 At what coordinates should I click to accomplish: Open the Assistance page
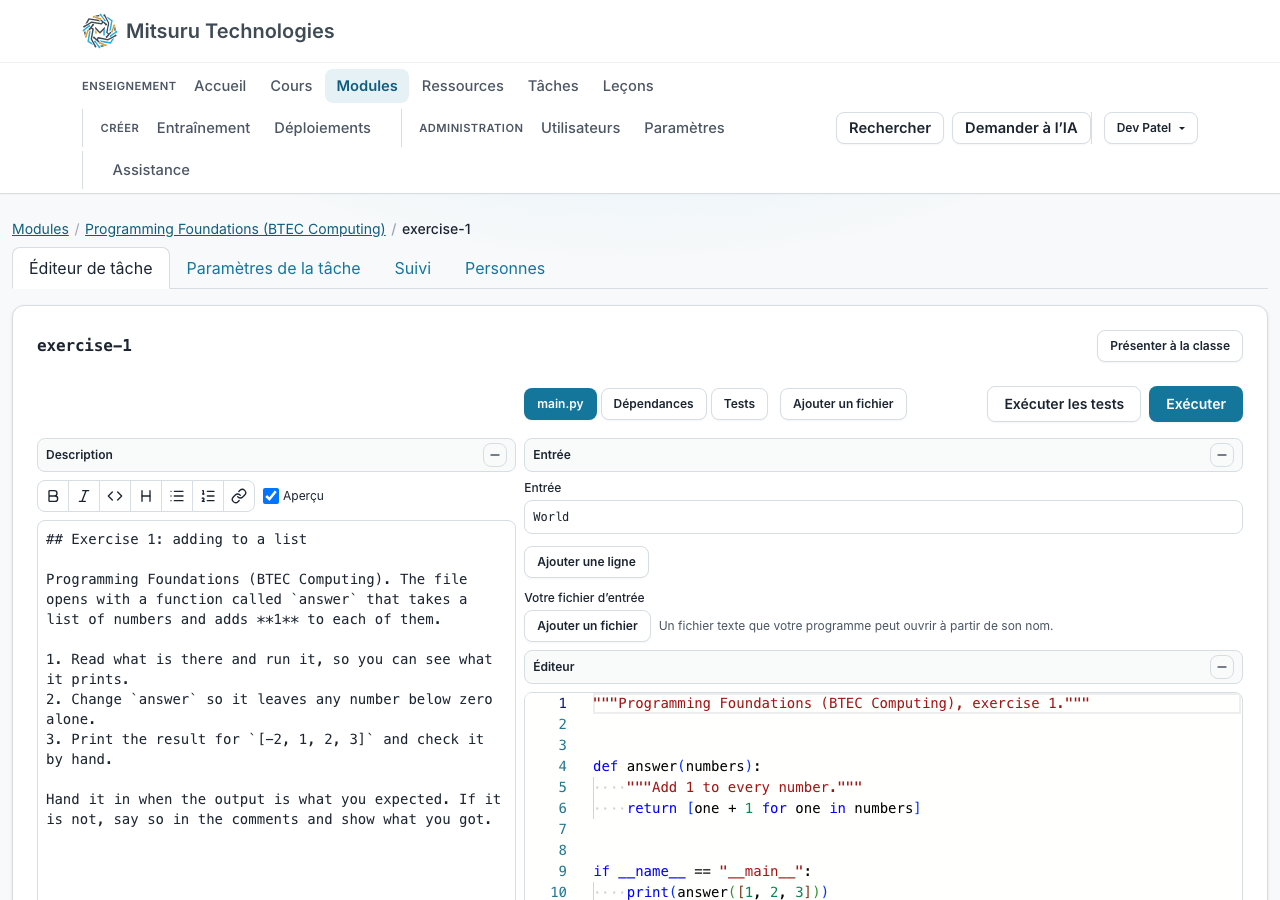151,170
